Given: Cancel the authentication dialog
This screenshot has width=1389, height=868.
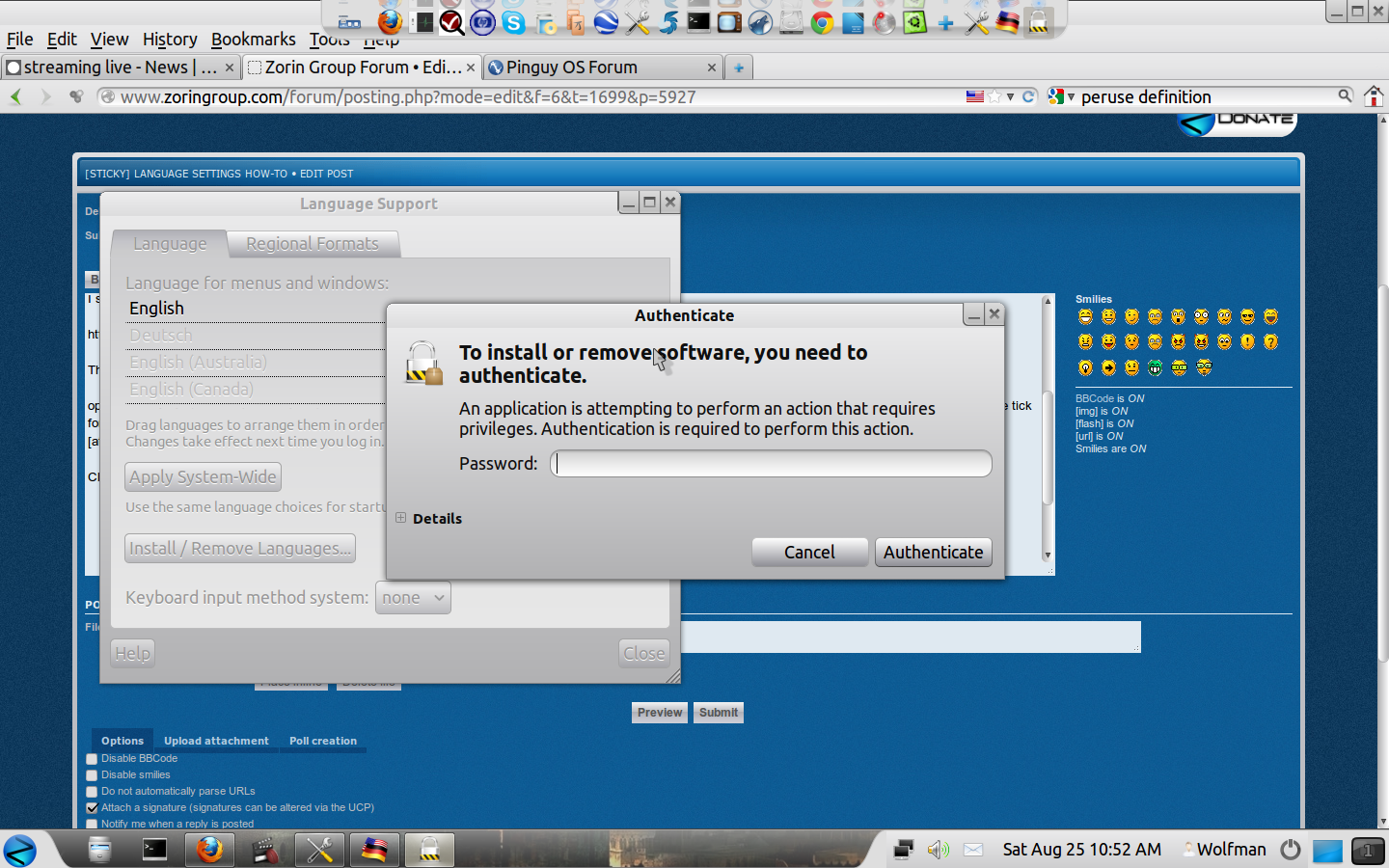Looking at the screenshot, I should tap(809, 553).
